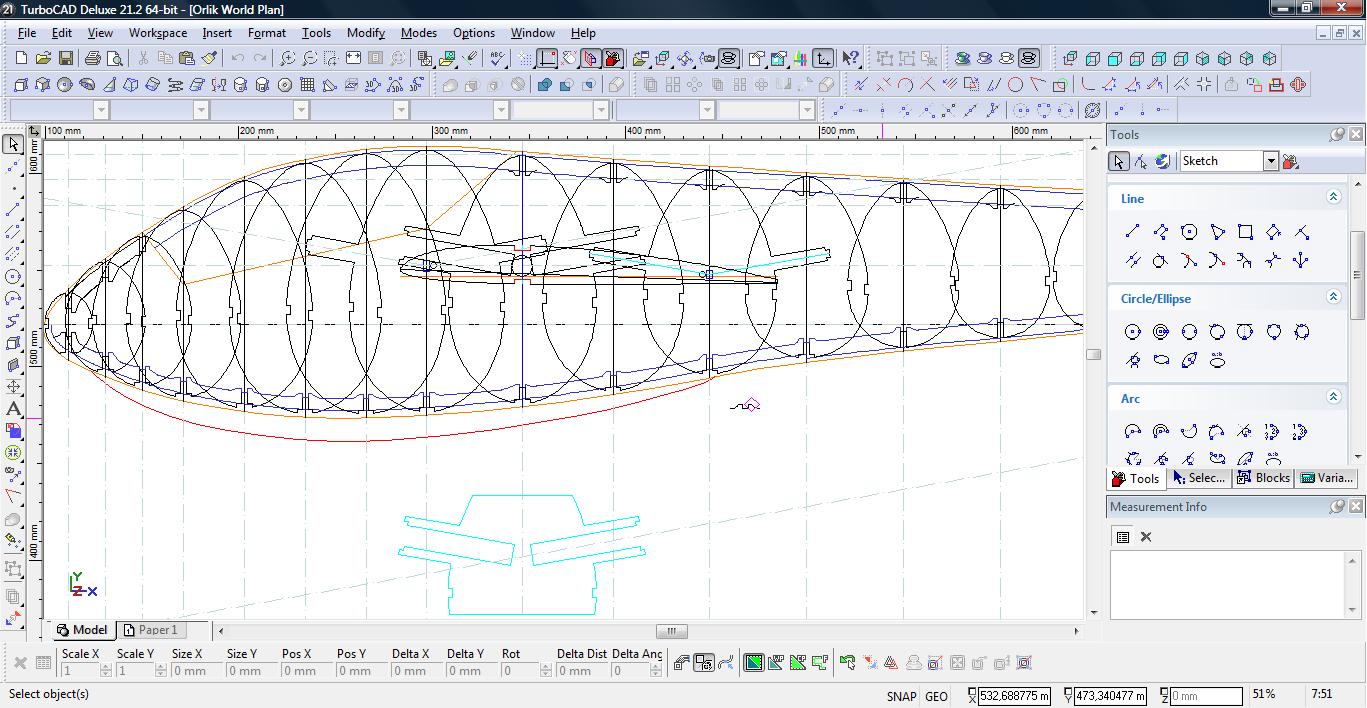Toggle SNAP mode in status bar
1367x708 pixels.
pyautogui.click(x=900, y=696)
